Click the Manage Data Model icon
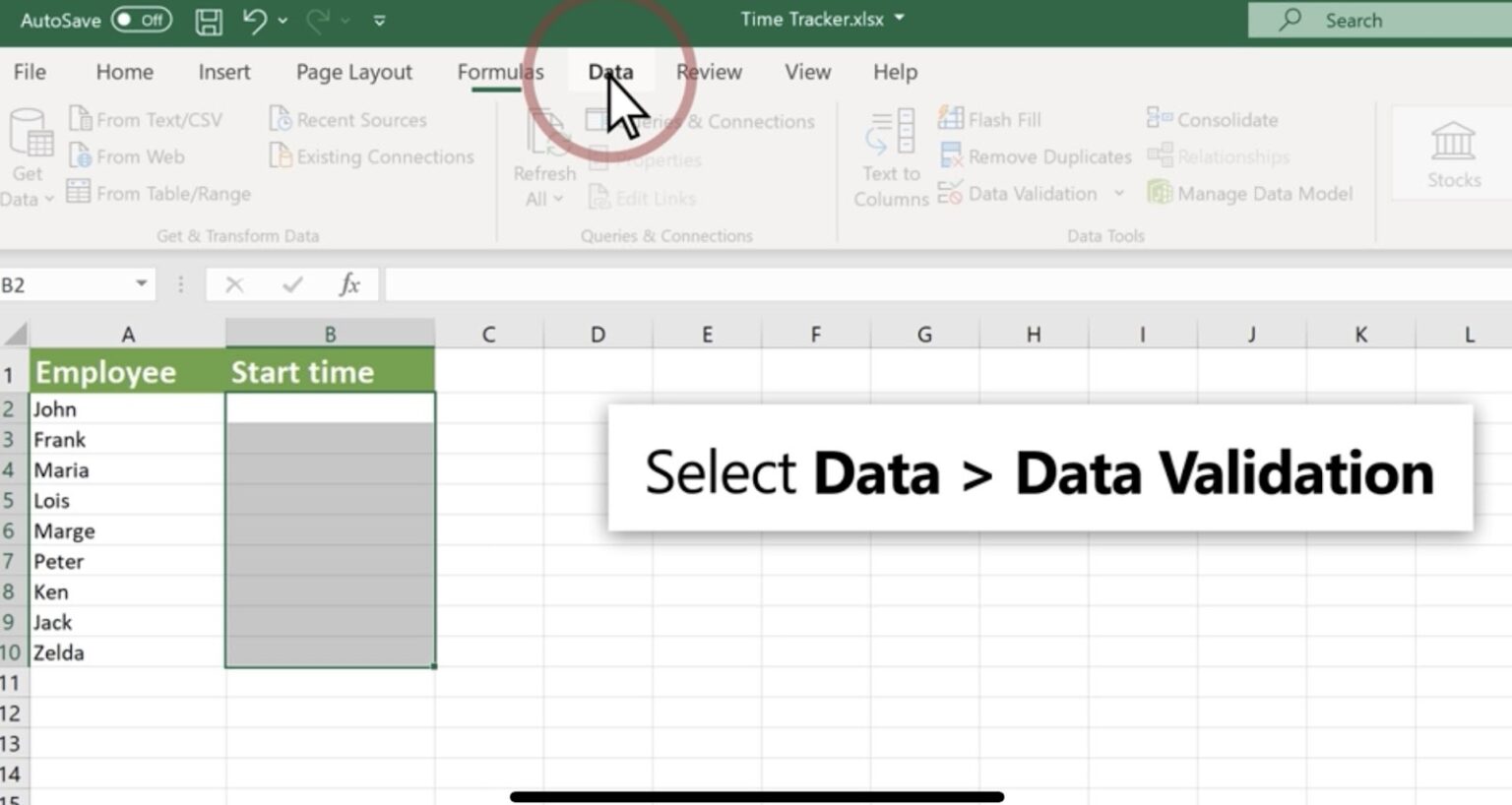The height and width of the screenshot is (805, 1512). [1250, 193]
